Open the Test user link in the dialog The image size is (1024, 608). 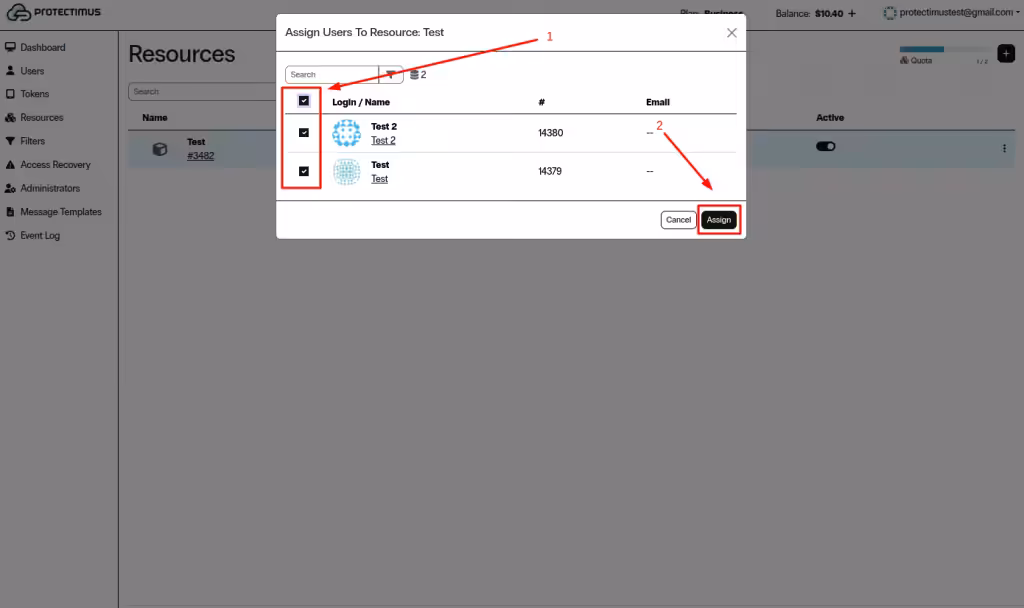coord(379,179)
